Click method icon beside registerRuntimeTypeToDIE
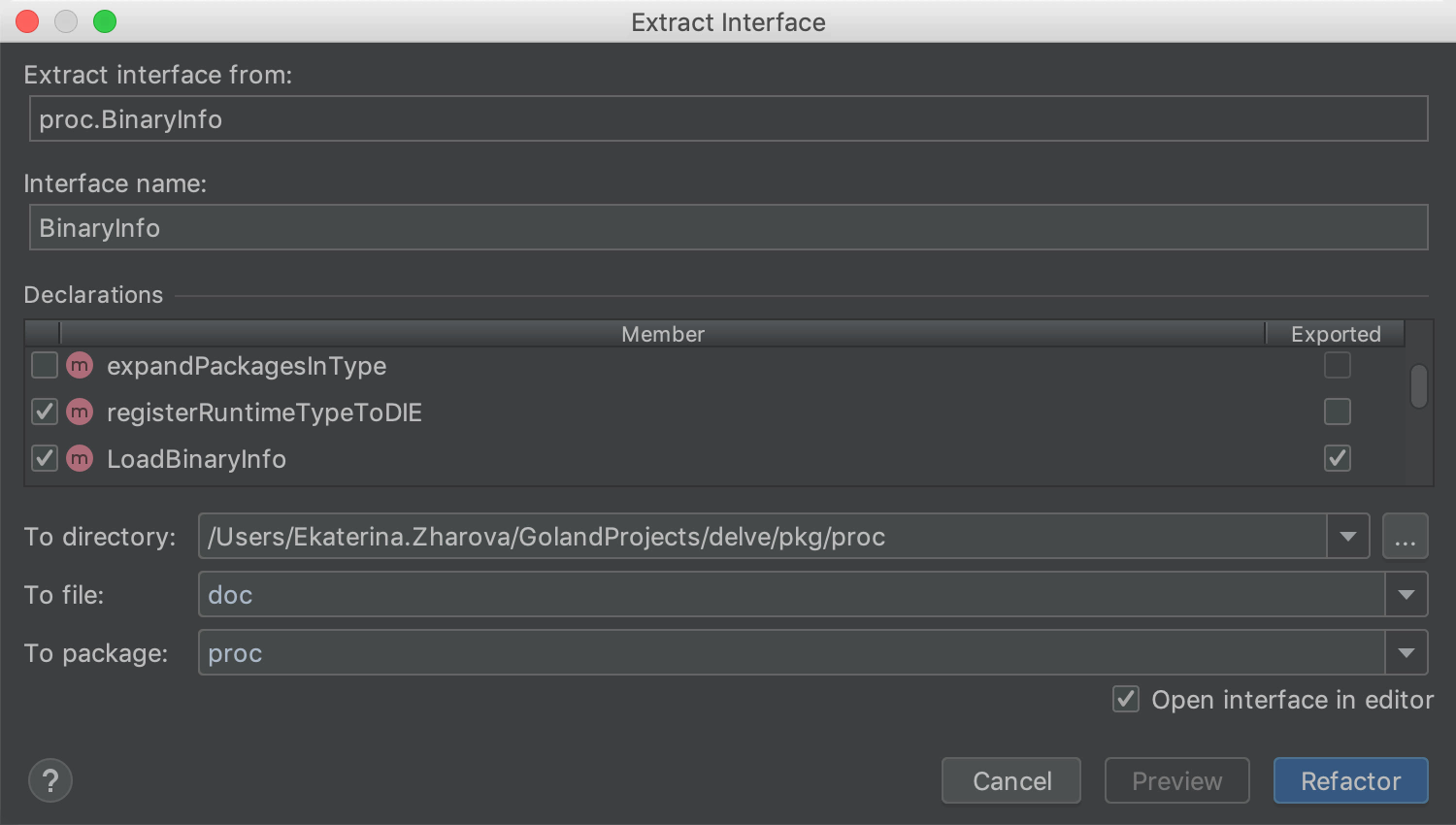Screen dimensions: 1456x825 click(x=80, y=412)
